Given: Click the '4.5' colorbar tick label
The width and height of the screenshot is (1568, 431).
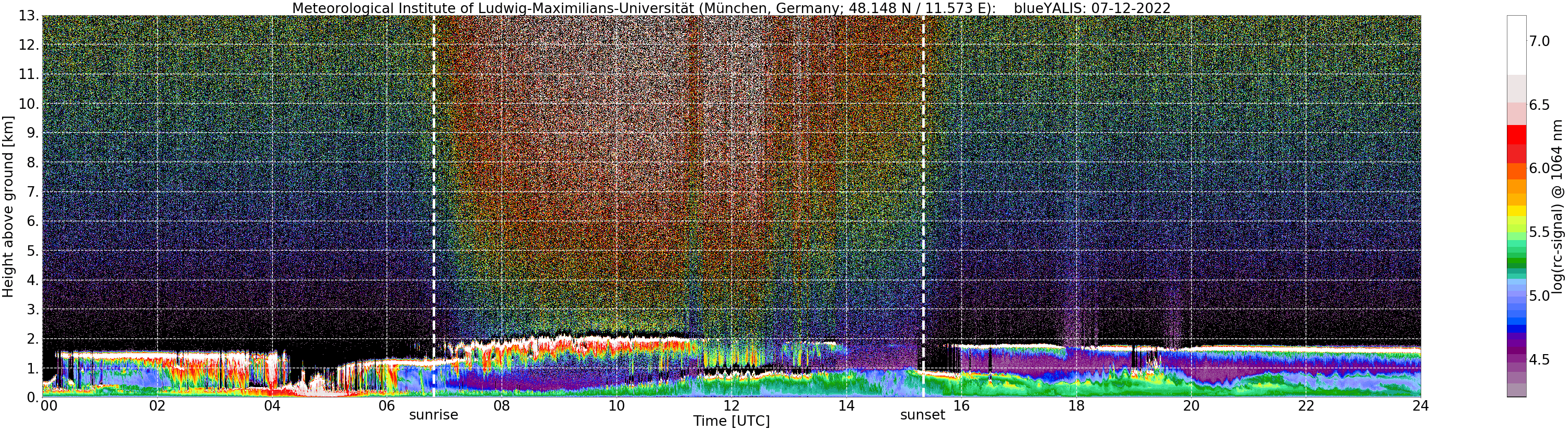Looking at the screenshot, I should click(1539, 360).
